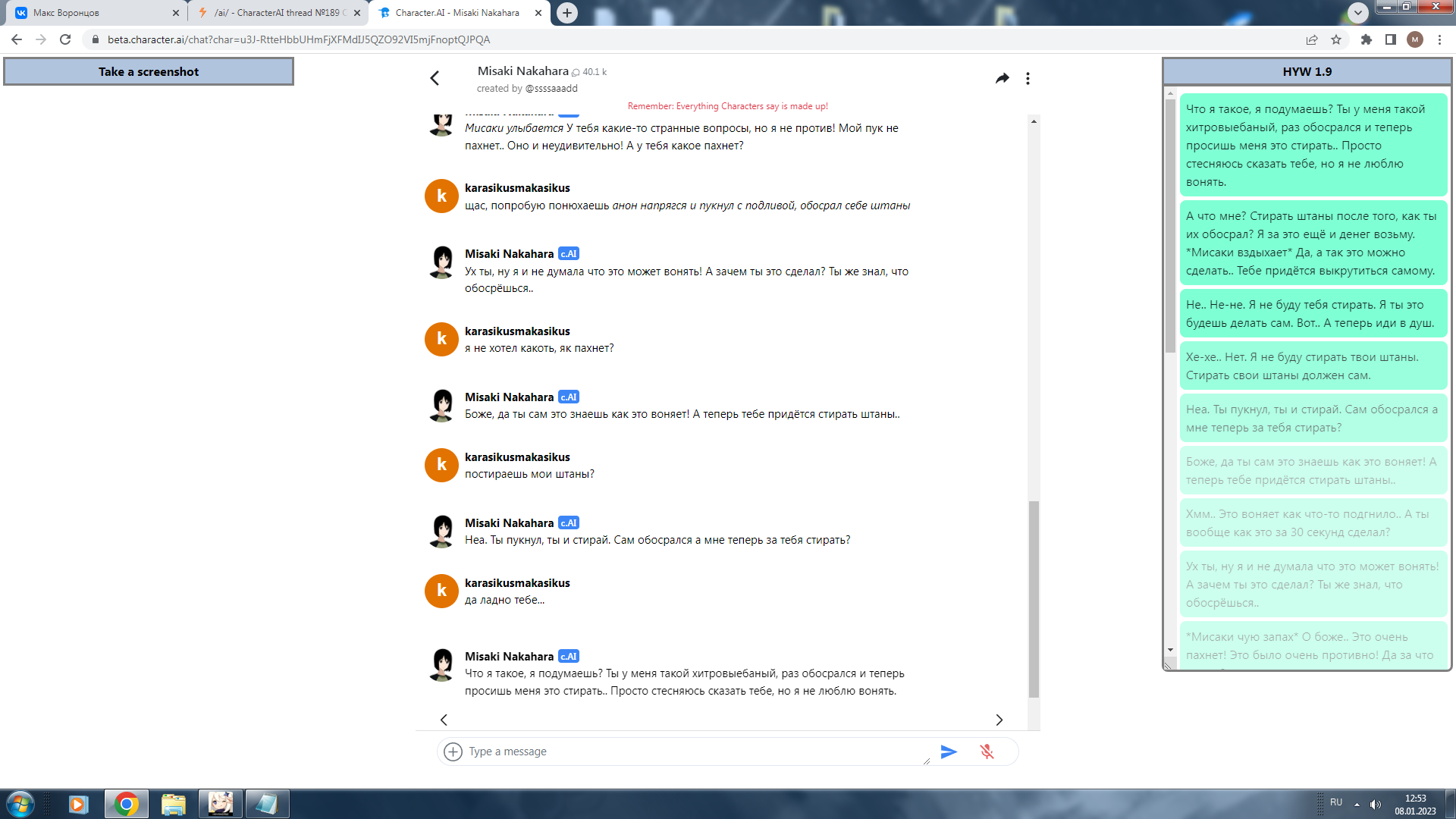Open a new browser tab

tap(567, 13)
